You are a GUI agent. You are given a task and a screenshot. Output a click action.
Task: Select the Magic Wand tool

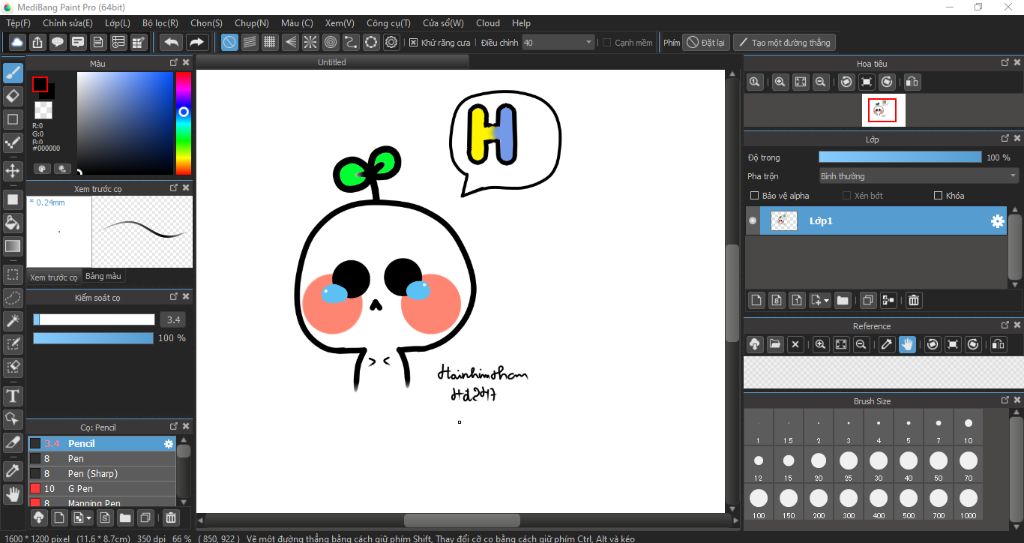pyautogui.click(x=12, y=321)
